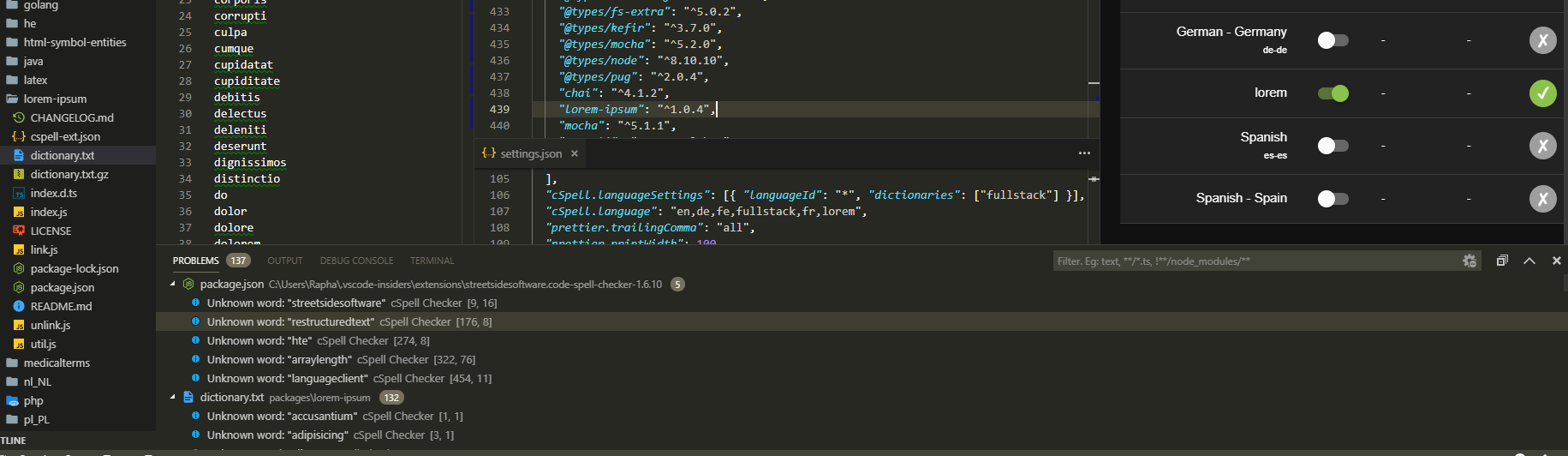
Task: Expand the golang folder
Action: (x=40, y=5)
